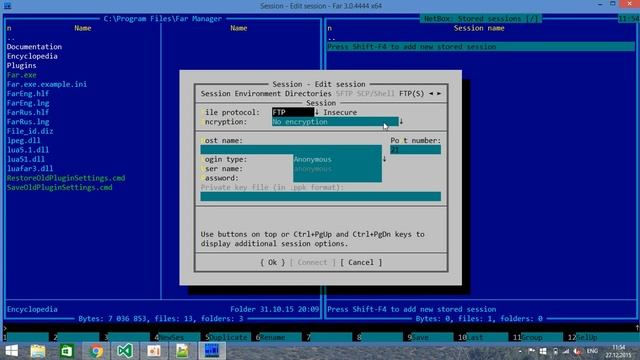Click the Port number field
The height and width of the screenshot is (360, 640).
(x=416, y=150)
